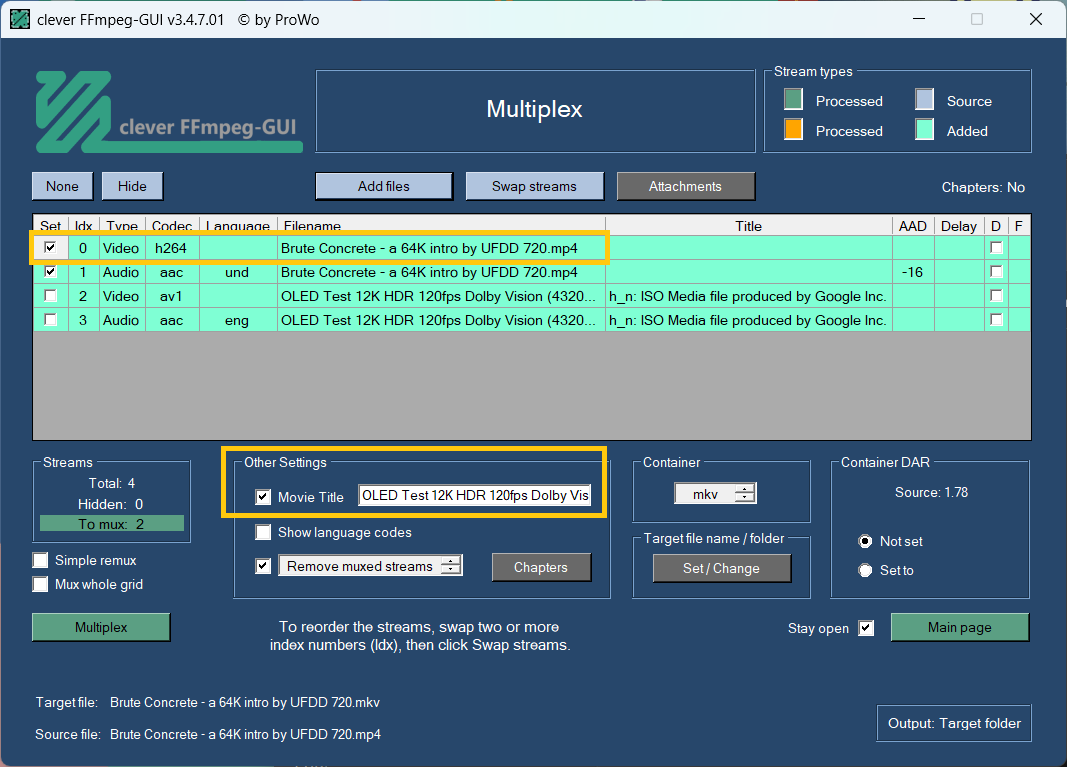1067x767 pixels.
Task: Click Remove muxed streams down arrow
Action: click(451, 570)
